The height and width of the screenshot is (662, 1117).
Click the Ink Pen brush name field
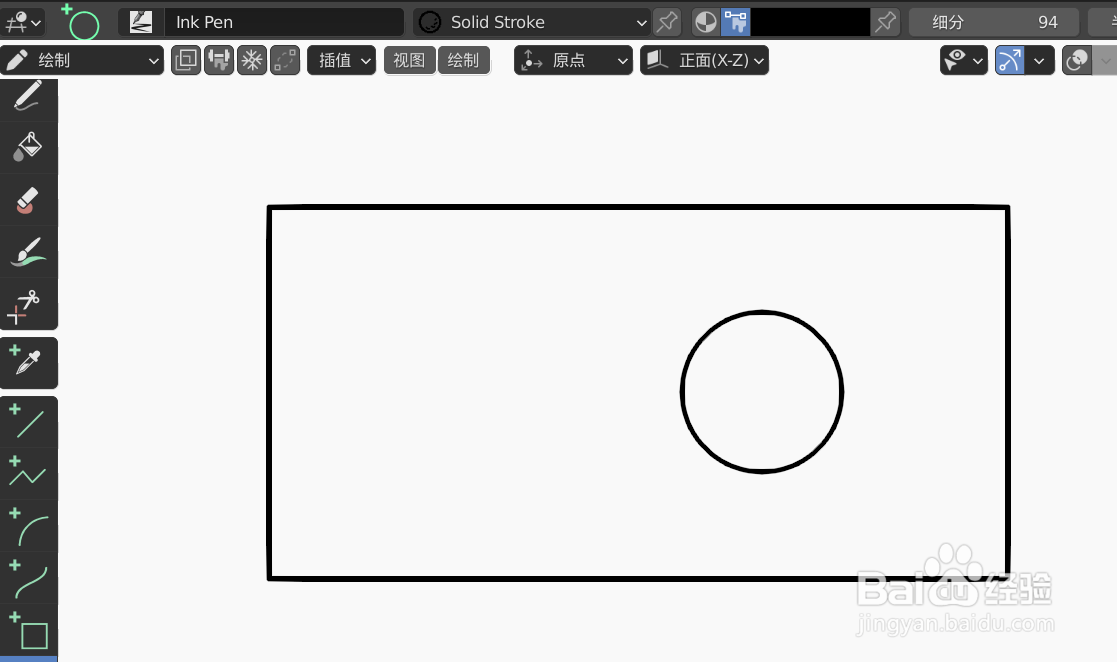click(284, 22)
